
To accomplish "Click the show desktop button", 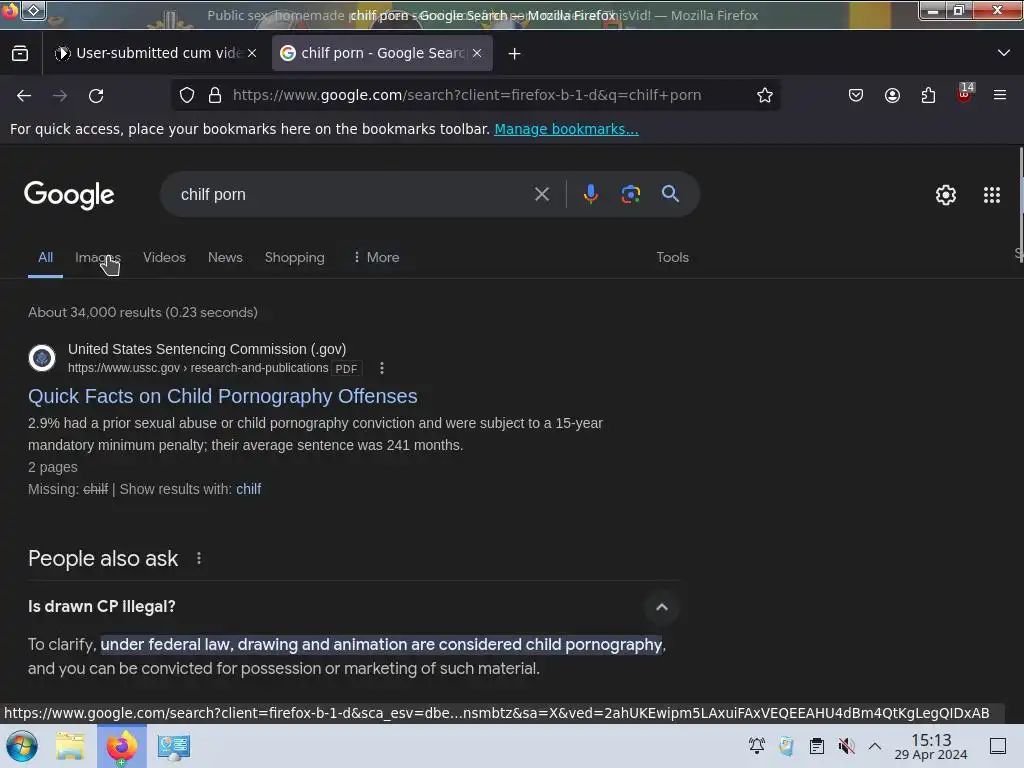I will (x=998, y=746).
